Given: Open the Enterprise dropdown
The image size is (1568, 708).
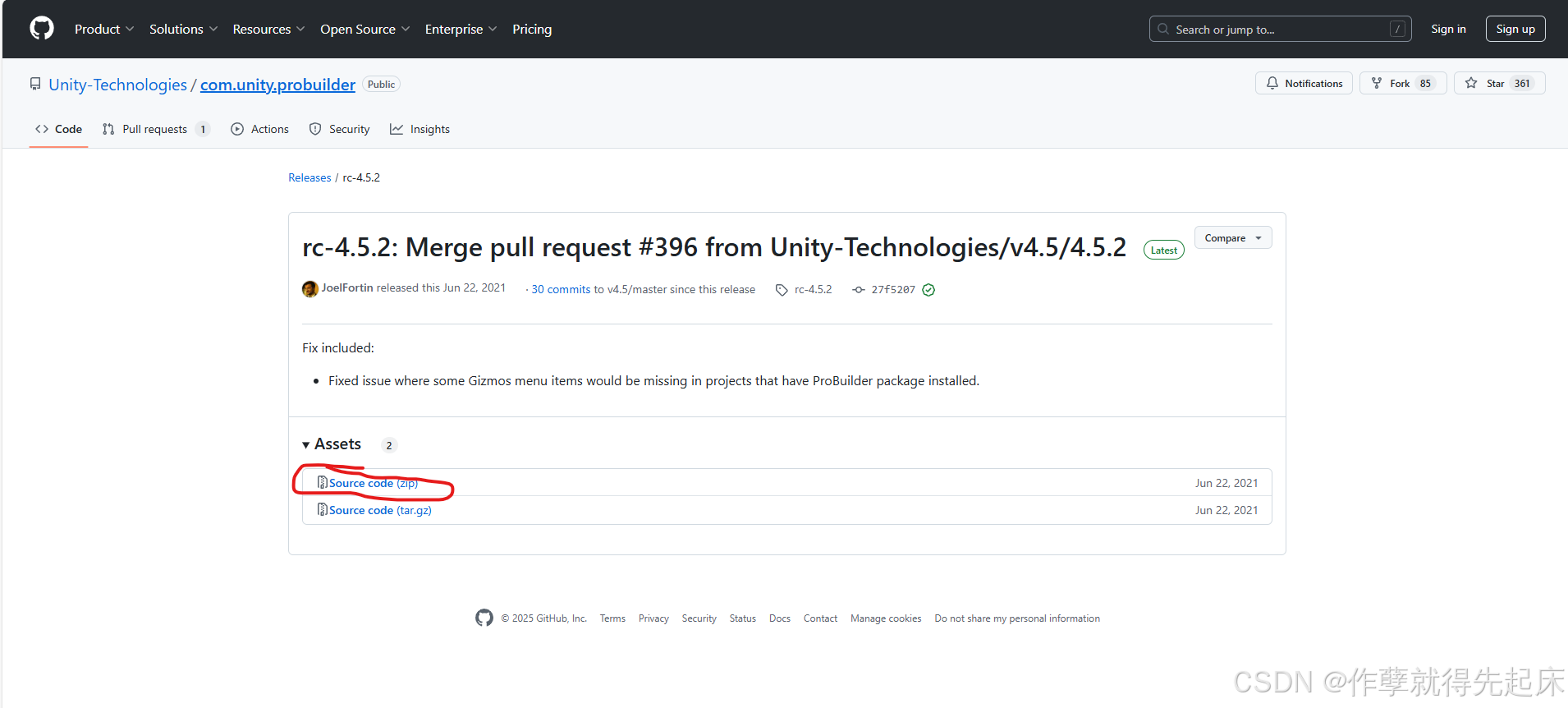Looking at the screenshot, I should 461,29.
